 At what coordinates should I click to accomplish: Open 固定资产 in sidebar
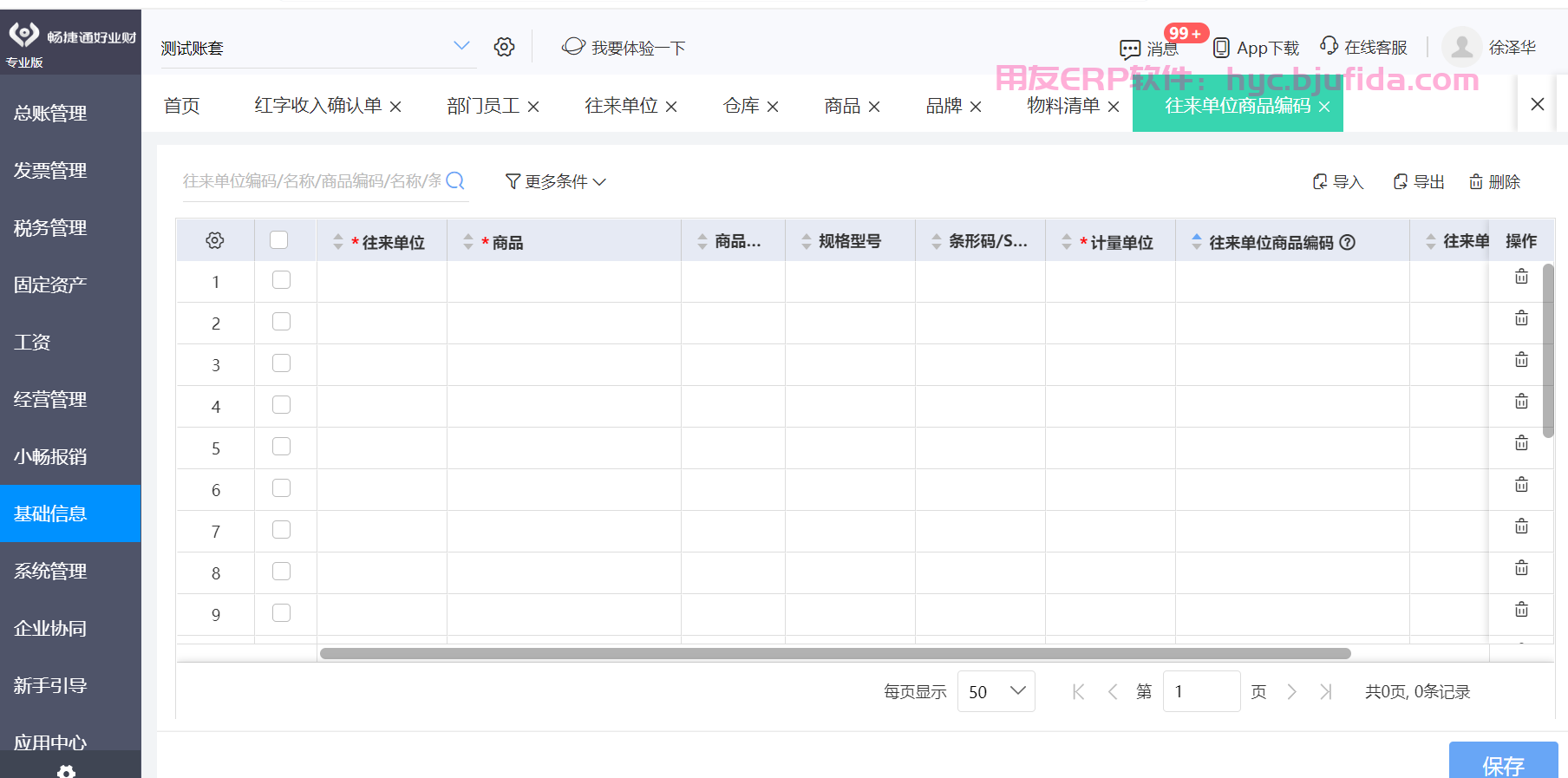(x=70, y=284)
